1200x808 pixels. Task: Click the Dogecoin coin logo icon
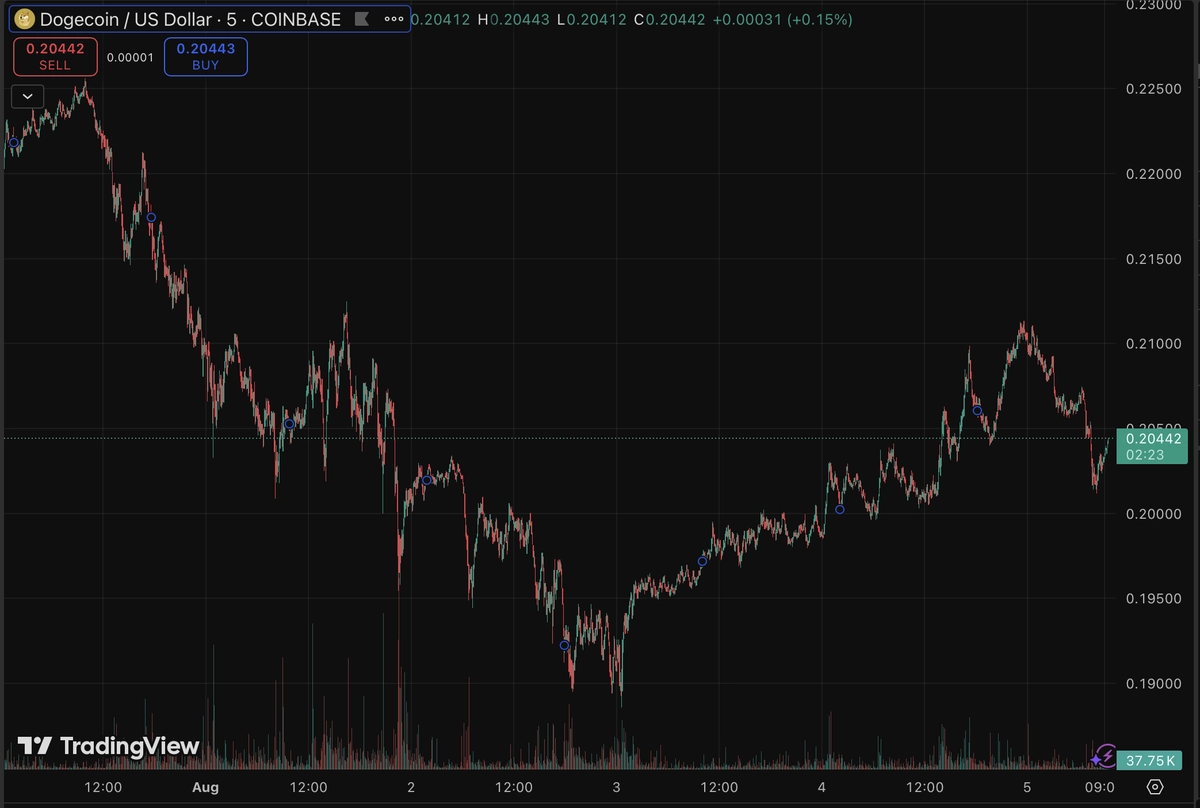[22, 19]
